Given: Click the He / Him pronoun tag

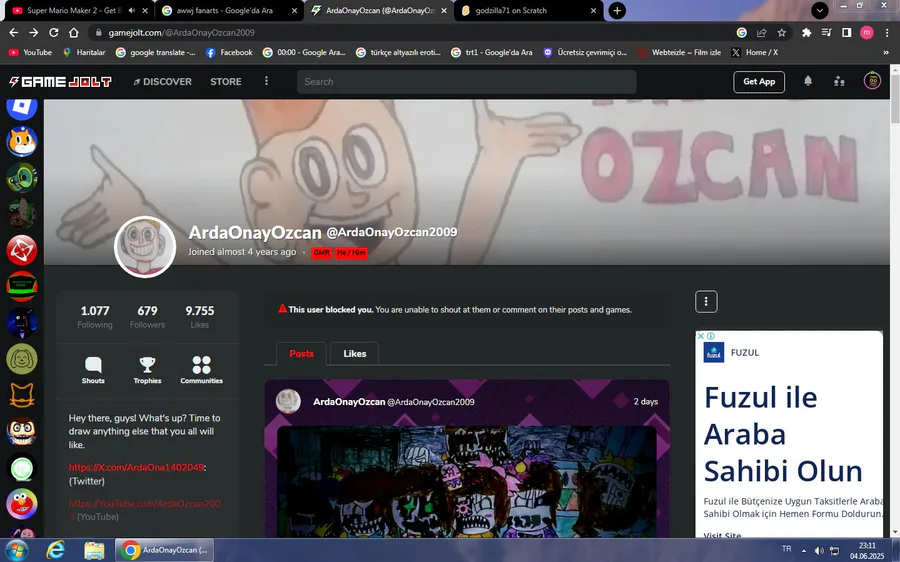Looking at the screenshot, I should click(x=351, y=253).
